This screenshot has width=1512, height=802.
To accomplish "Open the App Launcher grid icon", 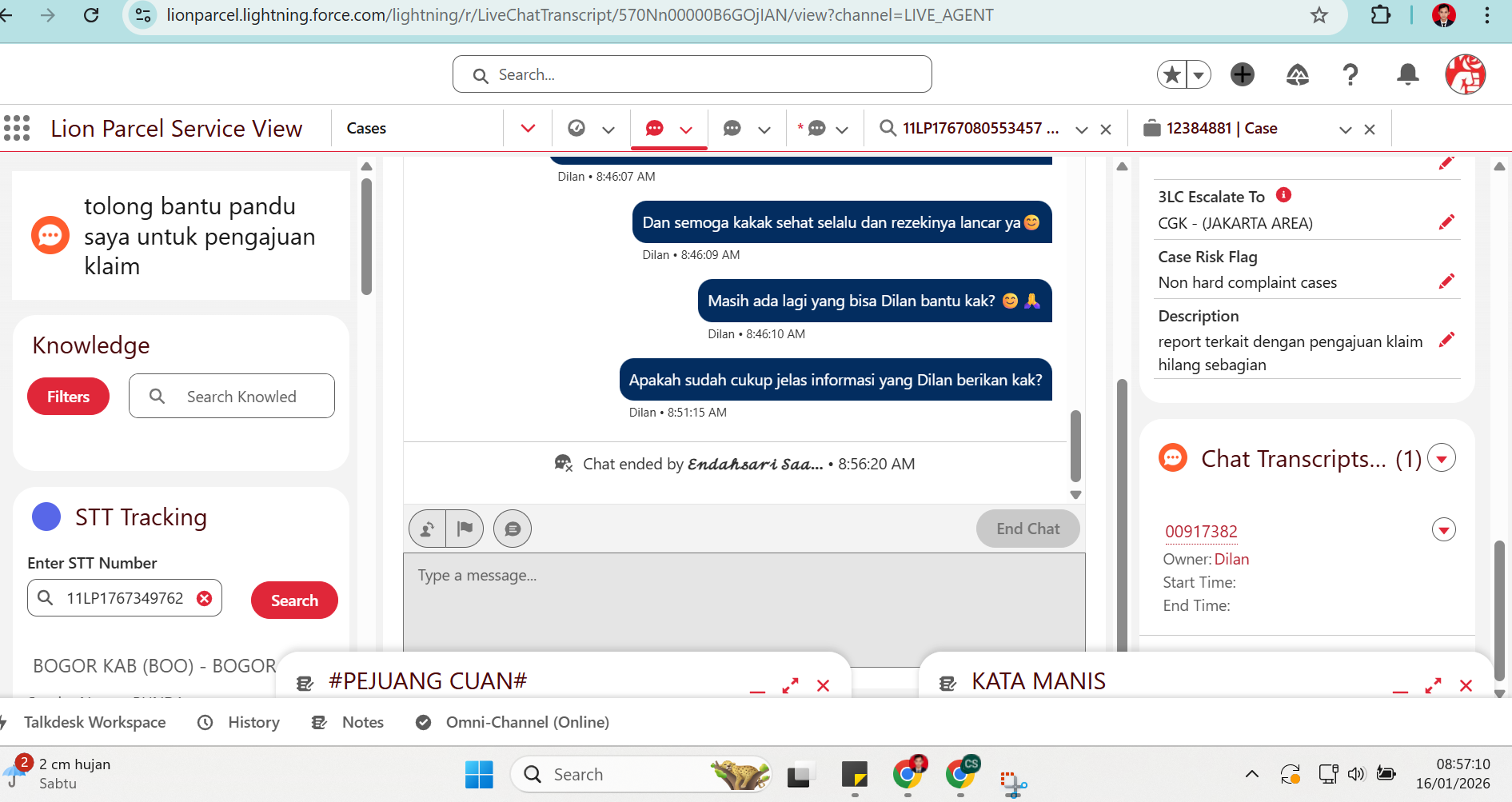I will [x=17, y=128].
